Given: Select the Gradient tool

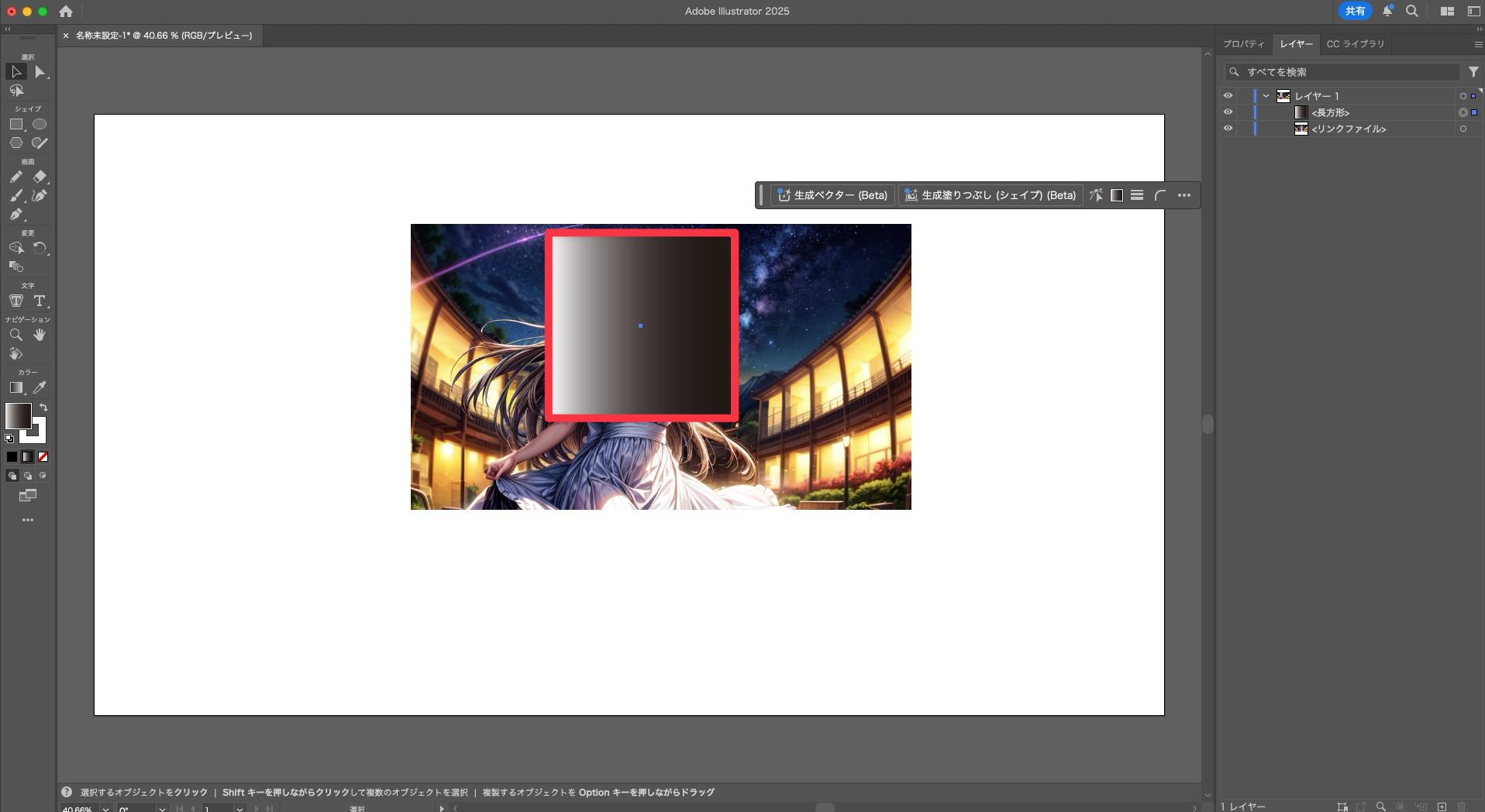Looking at the screenshot, I should click(x=16, y=387).
